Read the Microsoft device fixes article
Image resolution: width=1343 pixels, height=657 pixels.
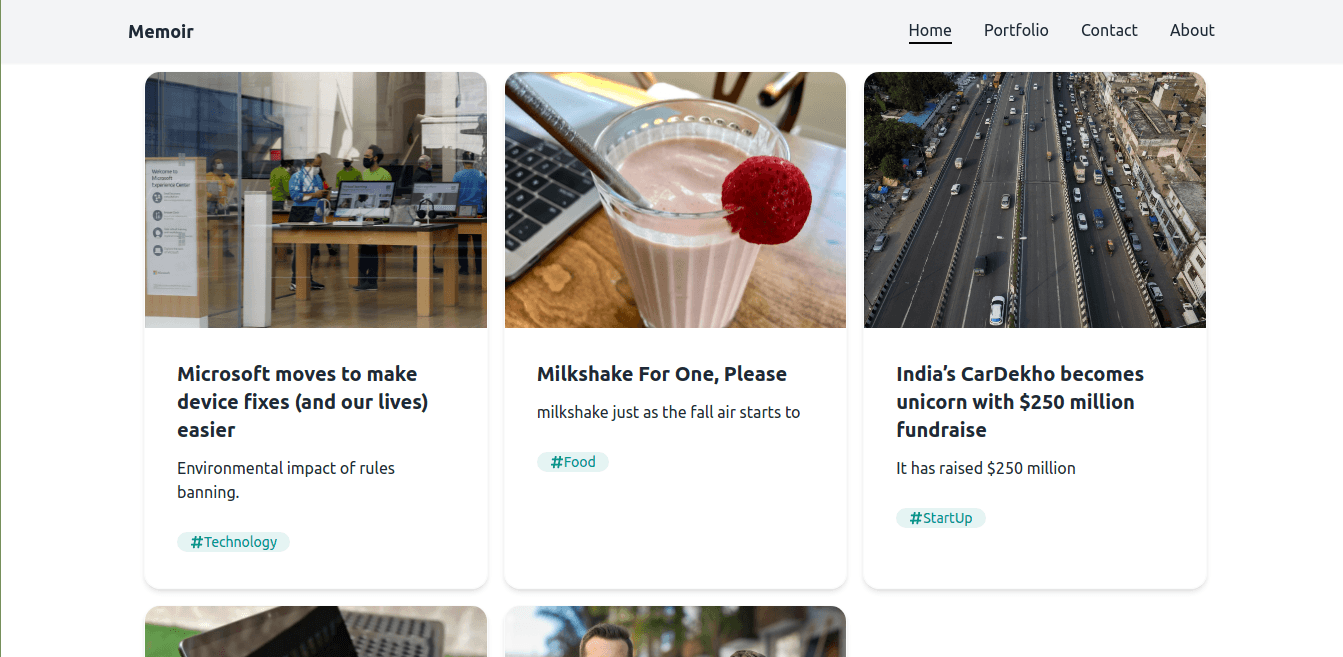(303, 402)
